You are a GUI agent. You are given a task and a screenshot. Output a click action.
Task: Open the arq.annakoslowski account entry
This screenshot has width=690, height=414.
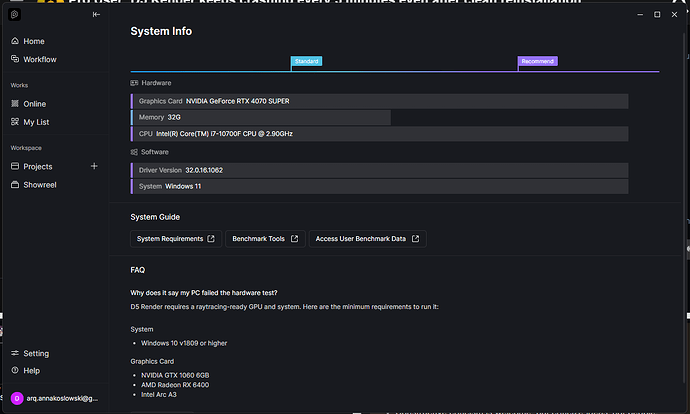tap(62, 399)
